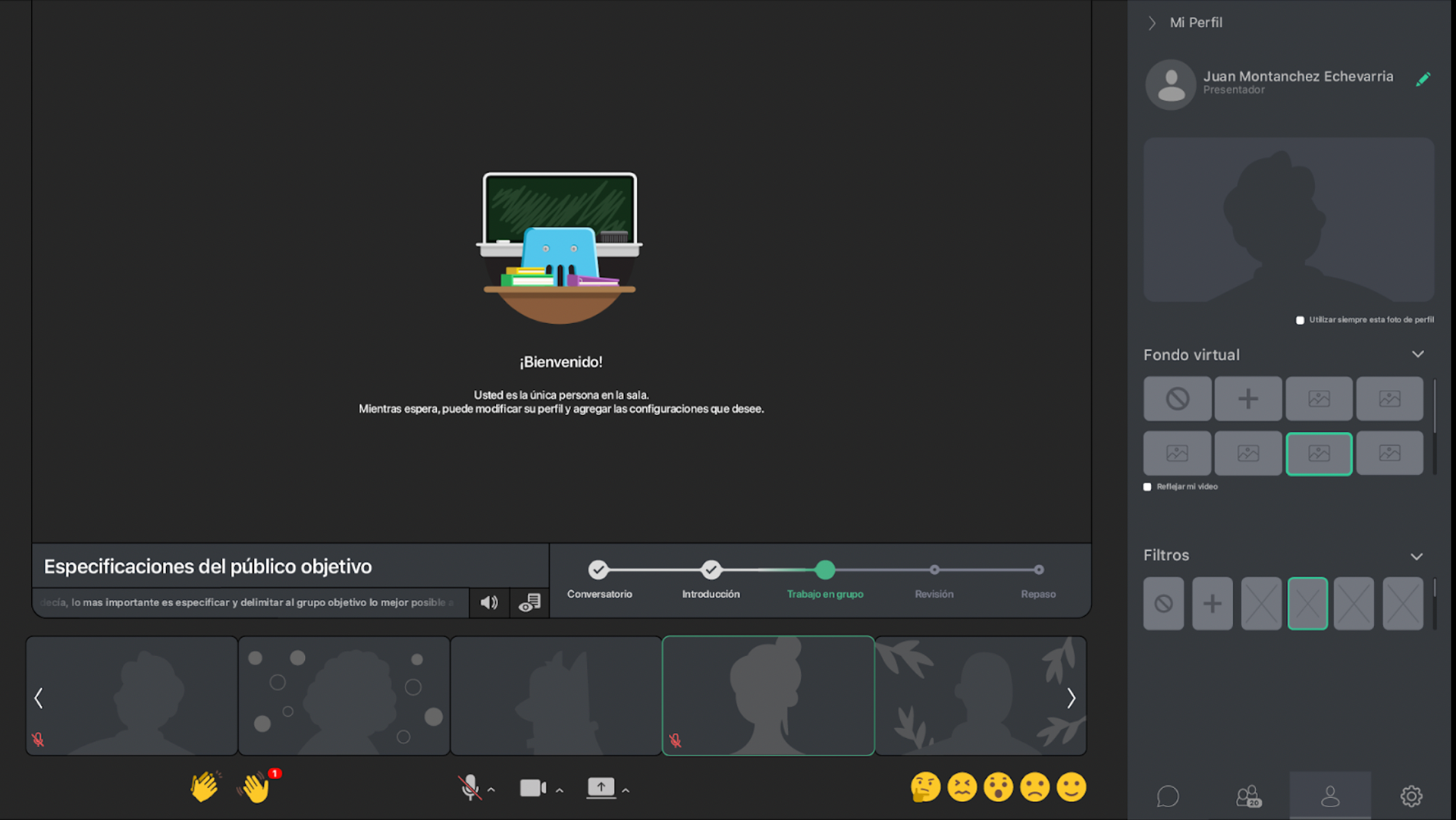Toggle 'Reflejar mi video' checkbox
The width and height of the screenshot is (1456, 820).
(1147, 487)
